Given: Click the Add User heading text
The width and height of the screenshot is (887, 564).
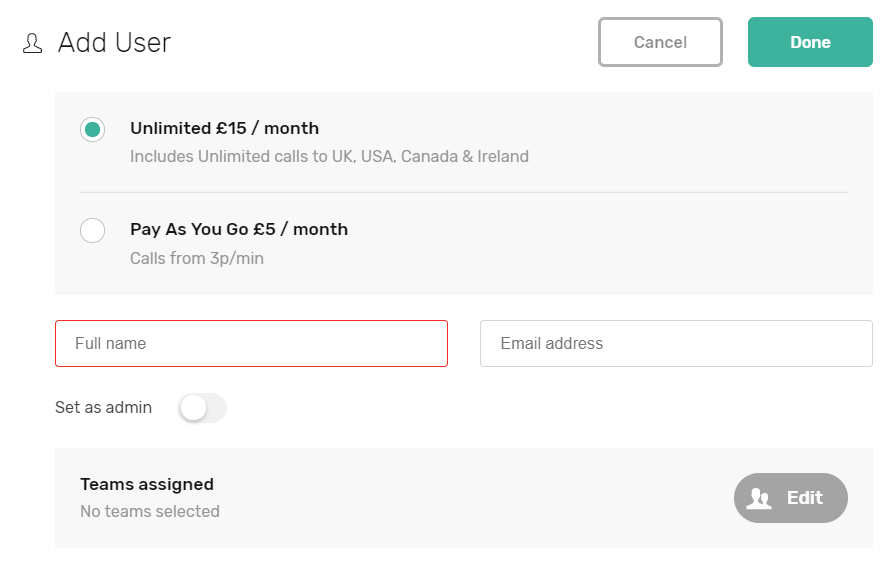Looking at the screenshot, I should pyautogui.click(x=114, y=43).
